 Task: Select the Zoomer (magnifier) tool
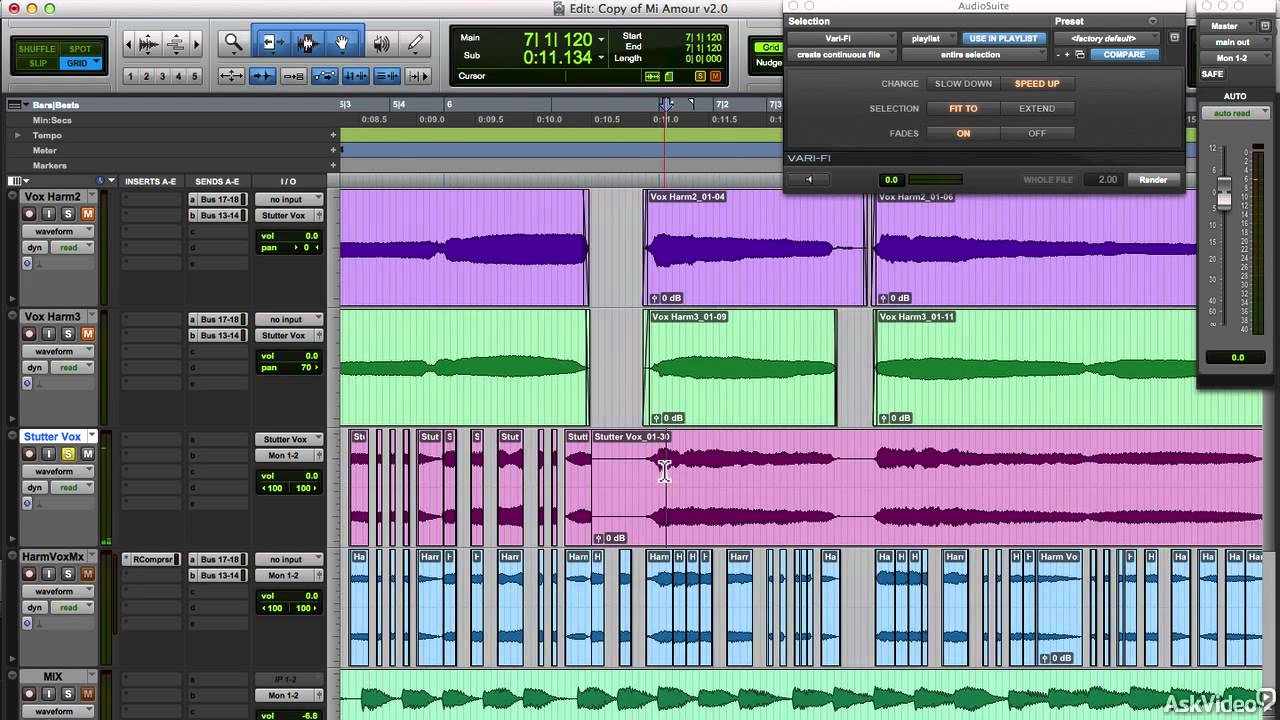click(233, 43)
